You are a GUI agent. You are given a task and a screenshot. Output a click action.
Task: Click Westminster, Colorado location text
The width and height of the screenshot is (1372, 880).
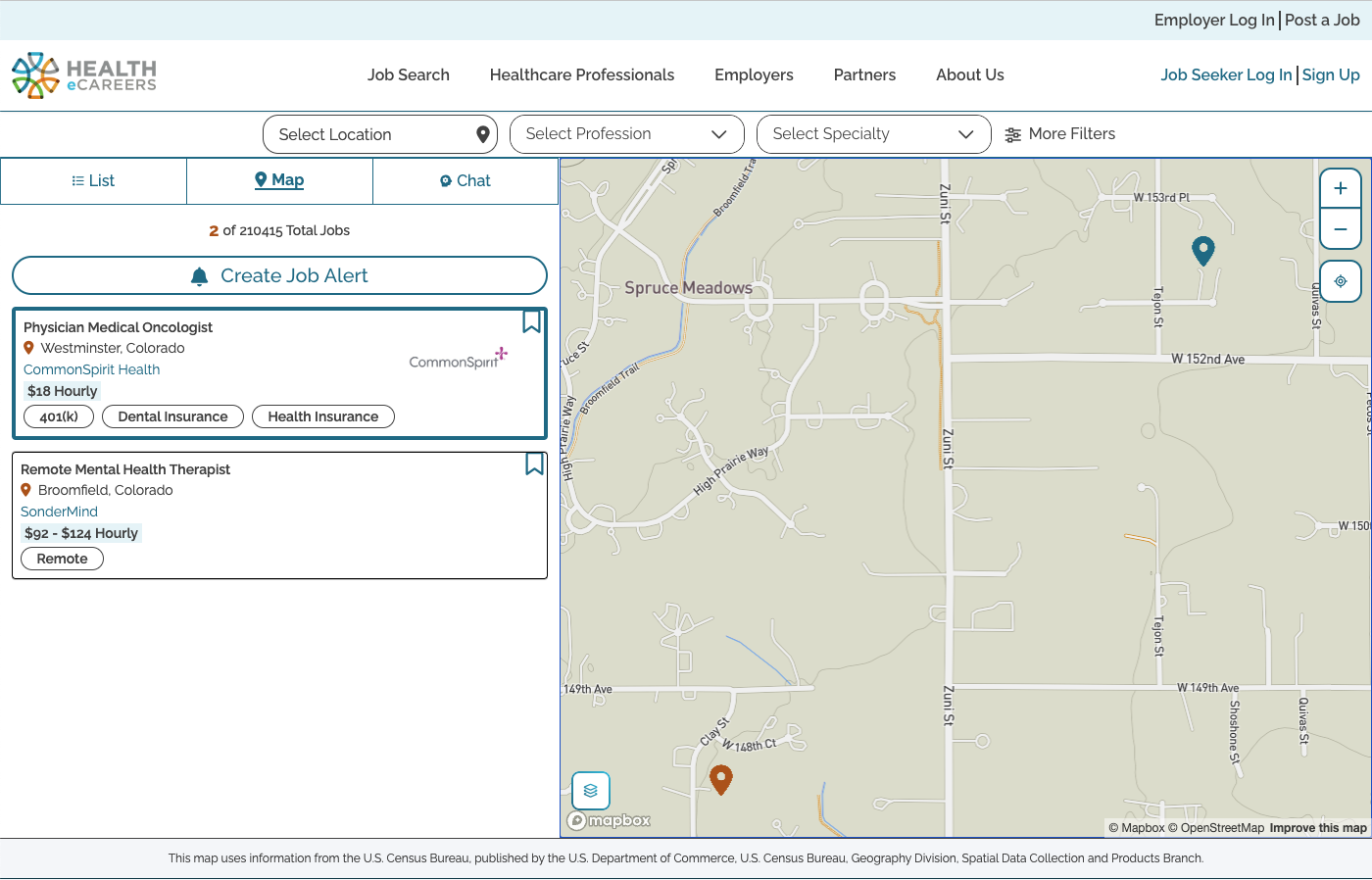(113, 348)
